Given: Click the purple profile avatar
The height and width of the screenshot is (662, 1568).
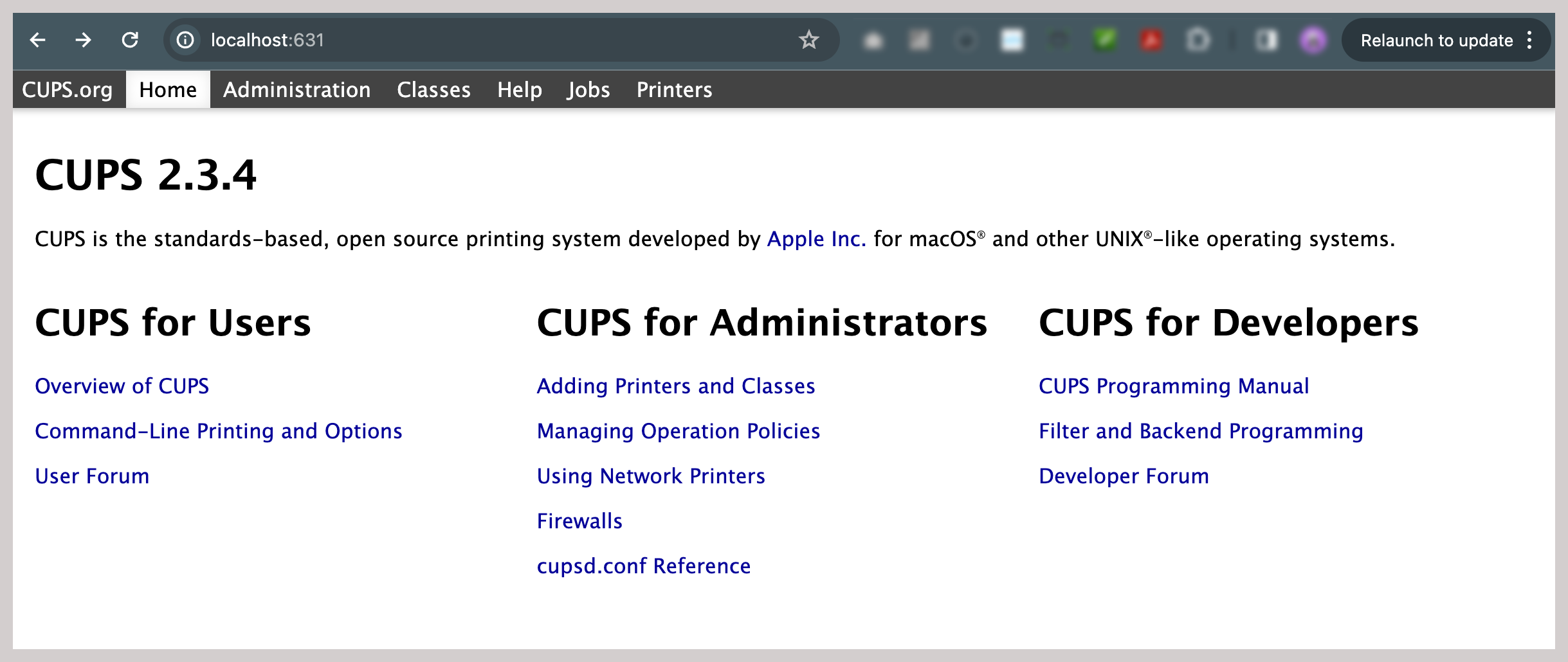Looking at the screenshot, I should (x=1313, y=40).
